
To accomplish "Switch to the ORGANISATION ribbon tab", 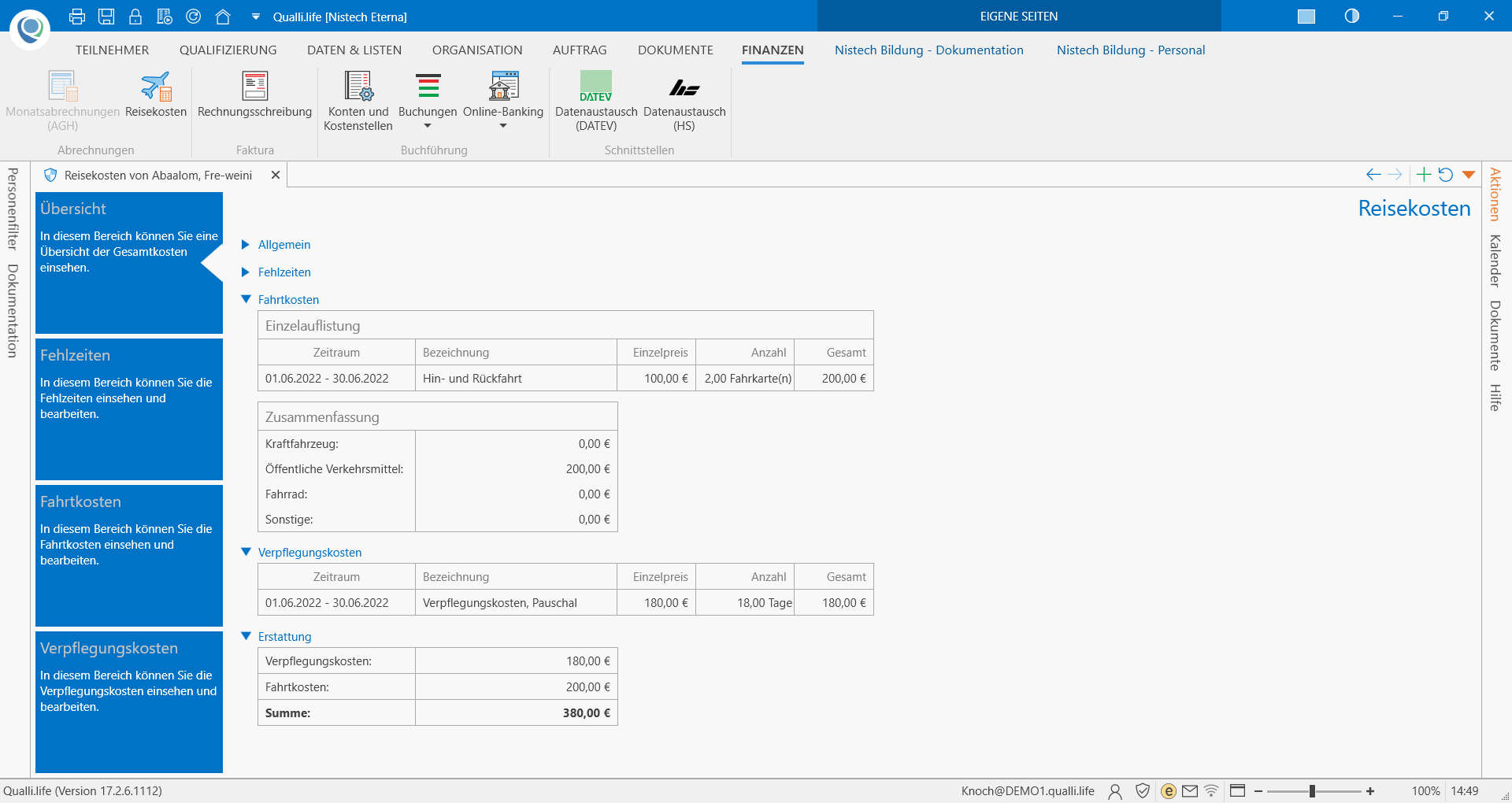I will point(477,50).
